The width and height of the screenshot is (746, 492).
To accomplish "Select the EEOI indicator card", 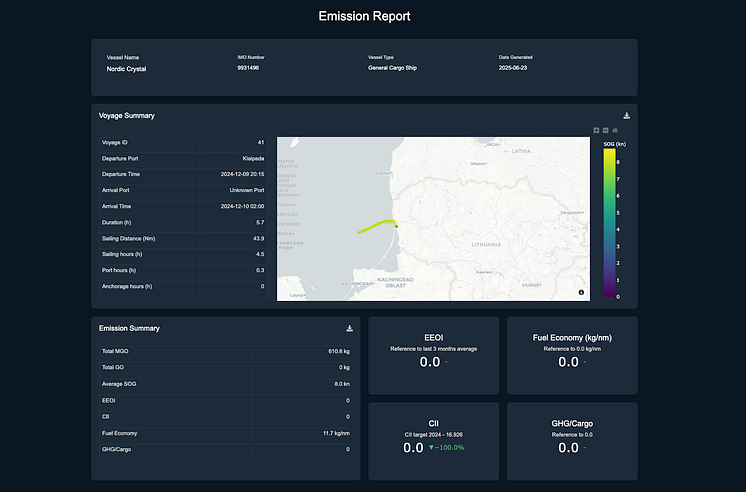I will pyautogui.click(x=433, y=355).
